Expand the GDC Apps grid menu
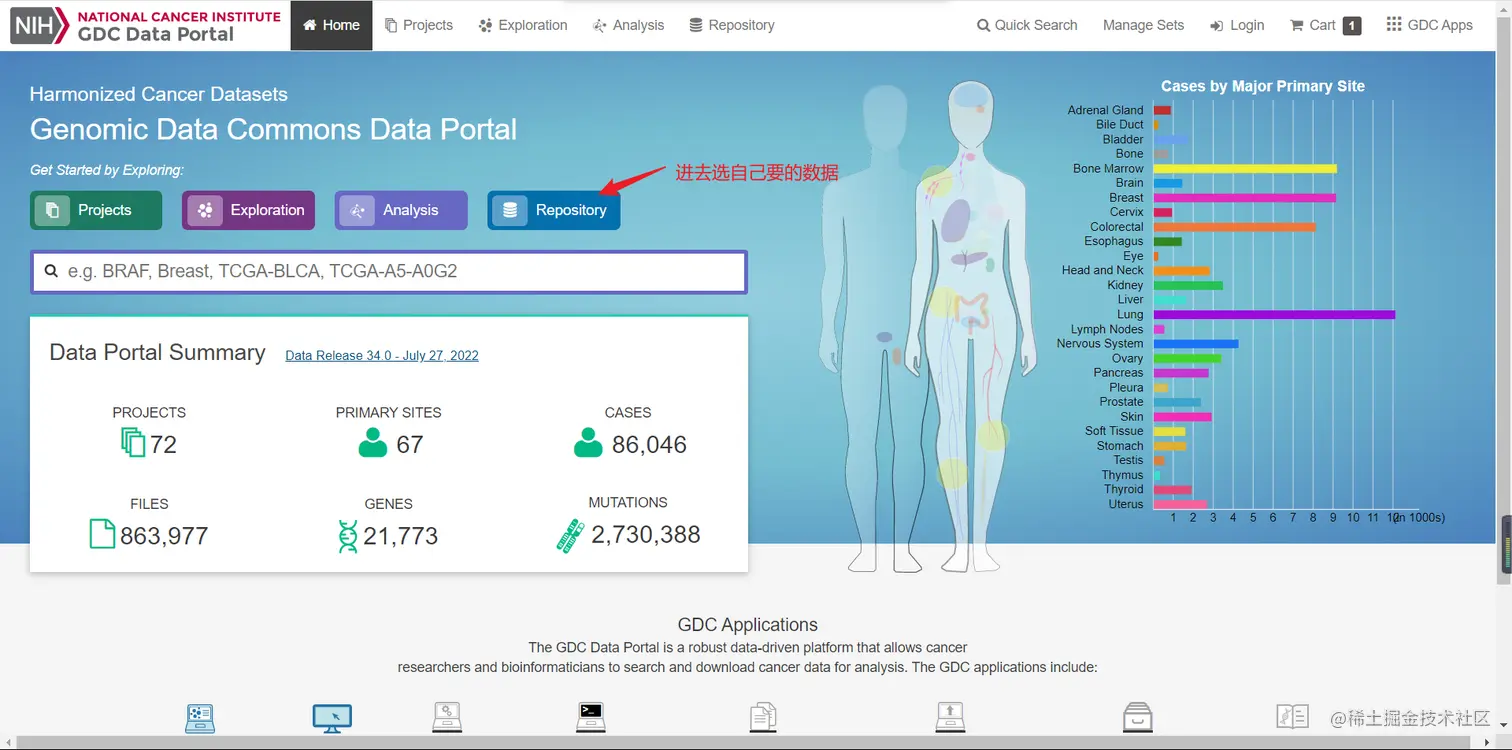1512x750 pixels. pos(1429,25)
